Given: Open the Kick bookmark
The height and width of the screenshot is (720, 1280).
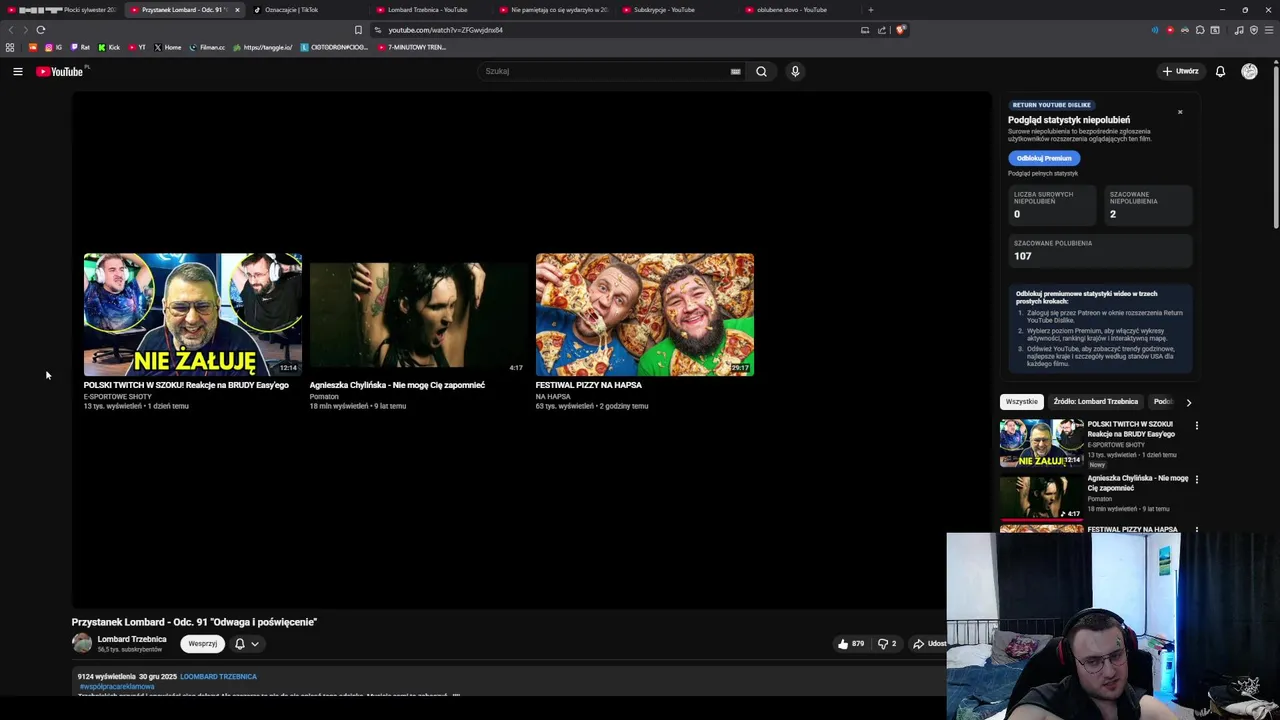Looking at the screenshot, I should (x=109, y=47).
